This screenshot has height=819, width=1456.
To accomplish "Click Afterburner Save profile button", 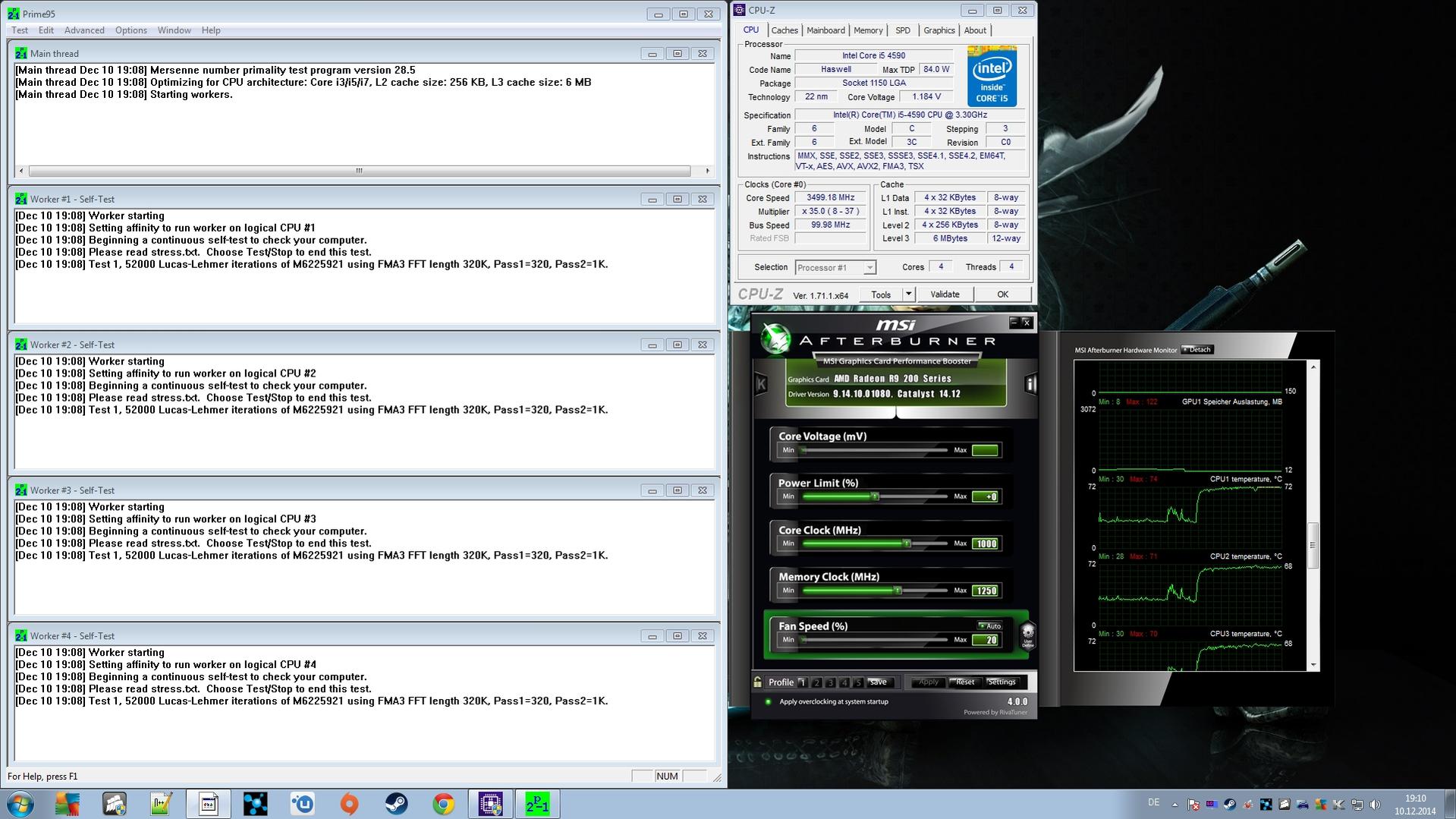I will [879, 682].
